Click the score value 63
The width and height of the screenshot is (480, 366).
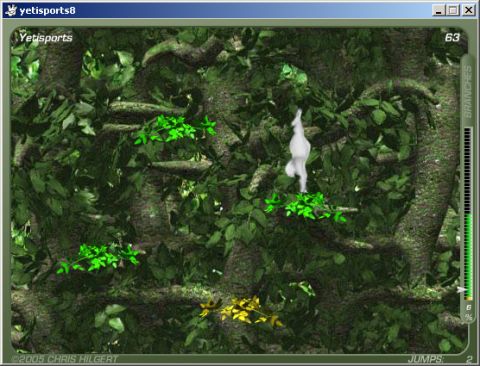(452, 38)
